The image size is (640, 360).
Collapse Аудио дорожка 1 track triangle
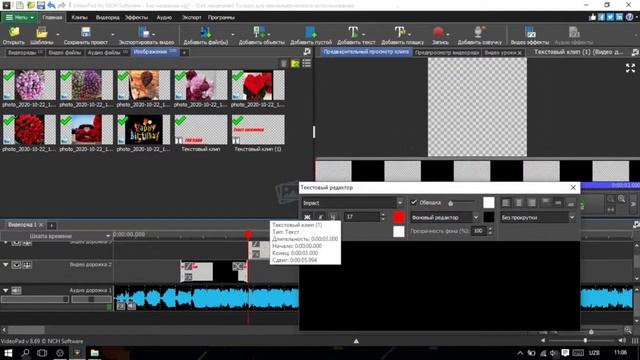point(5,291)
